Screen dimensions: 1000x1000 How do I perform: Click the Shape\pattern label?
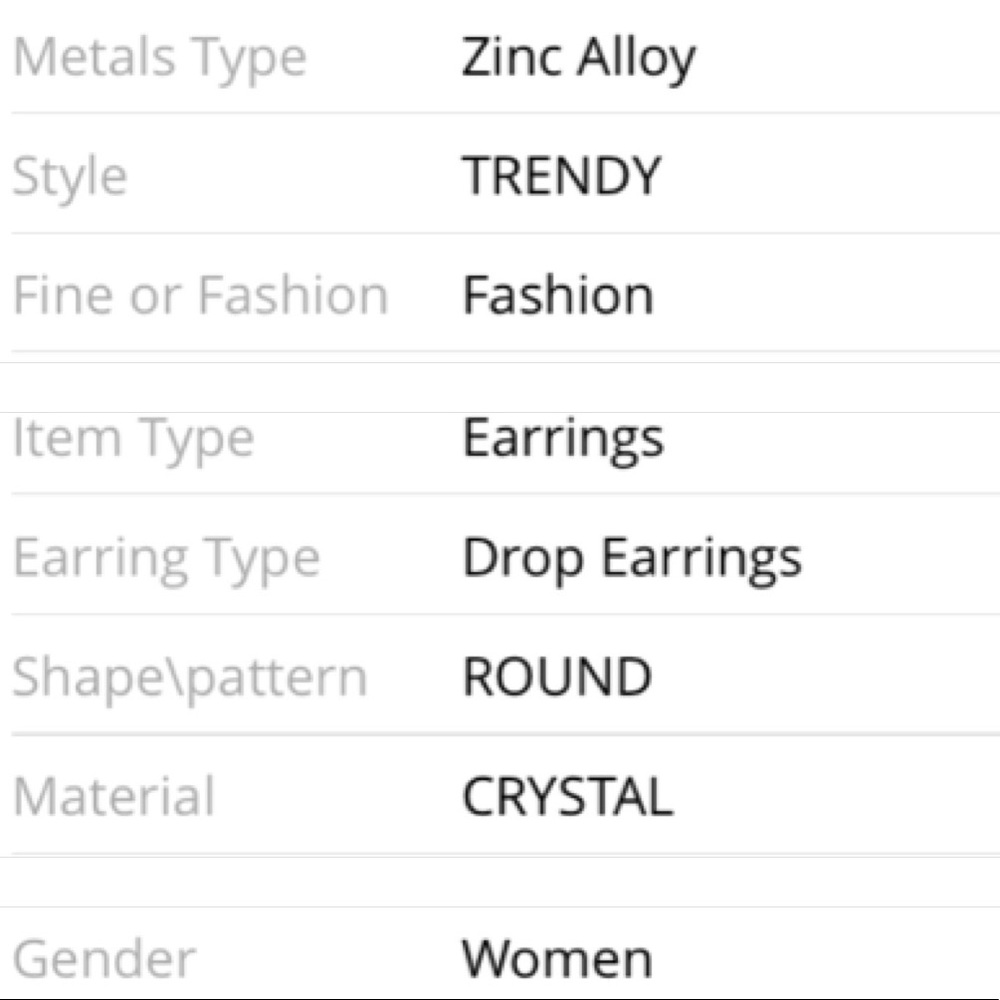coord(190,679)
